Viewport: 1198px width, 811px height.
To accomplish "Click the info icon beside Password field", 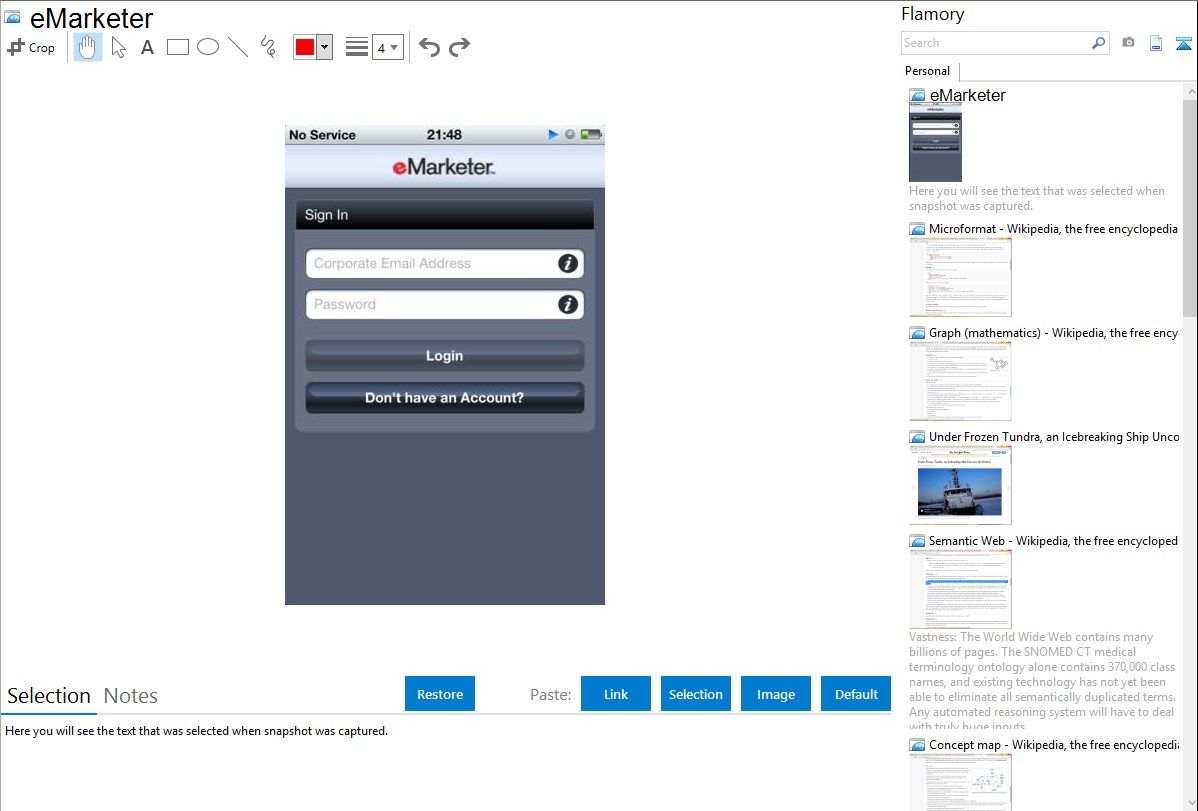I will pos(568,304).
